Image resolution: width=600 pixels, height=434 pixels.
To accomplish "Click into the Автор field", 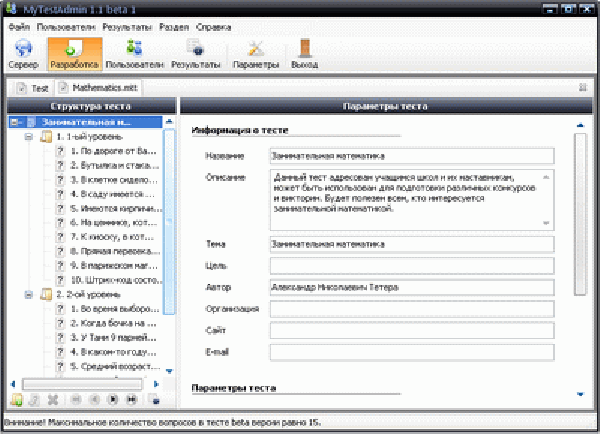I will 412,287.
